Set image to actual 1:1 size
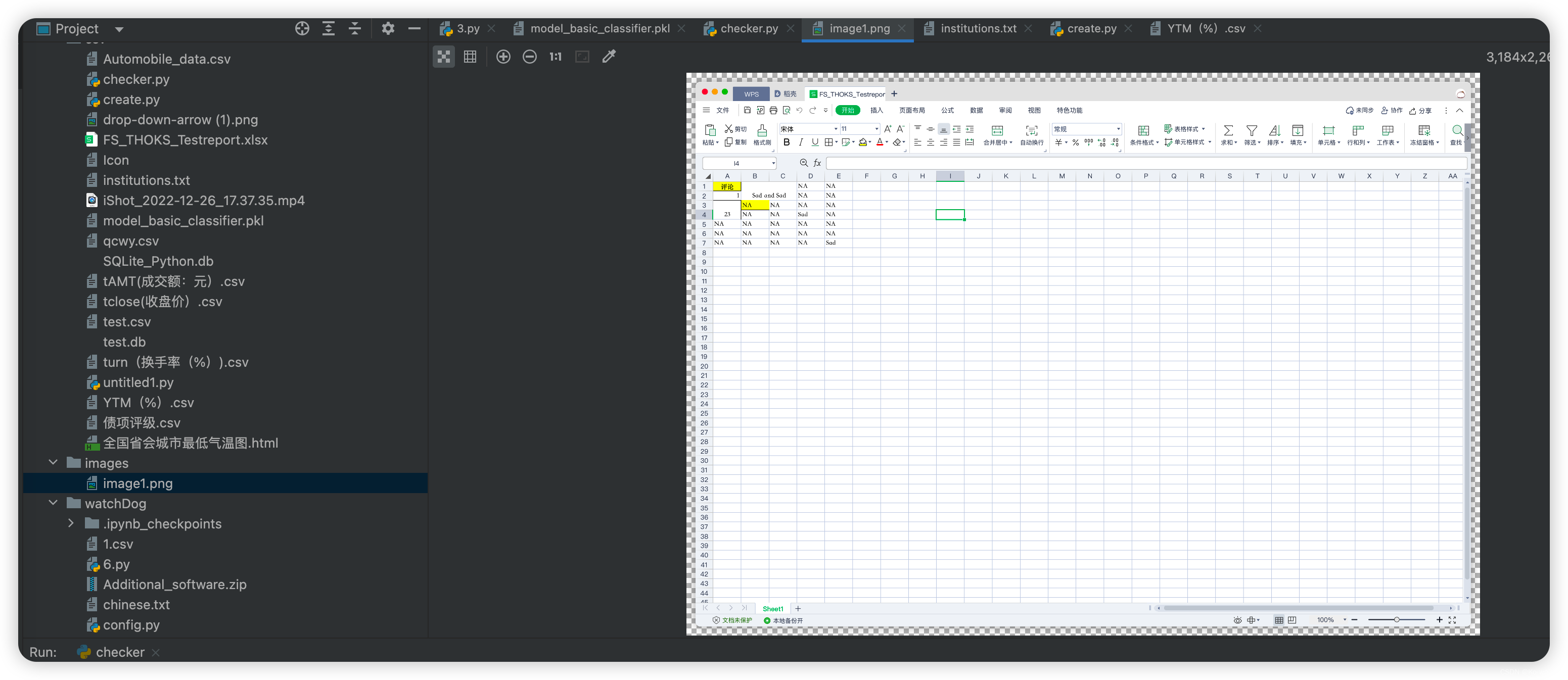The height and width of the screenshot is (680, 1568). click(556, 57)
